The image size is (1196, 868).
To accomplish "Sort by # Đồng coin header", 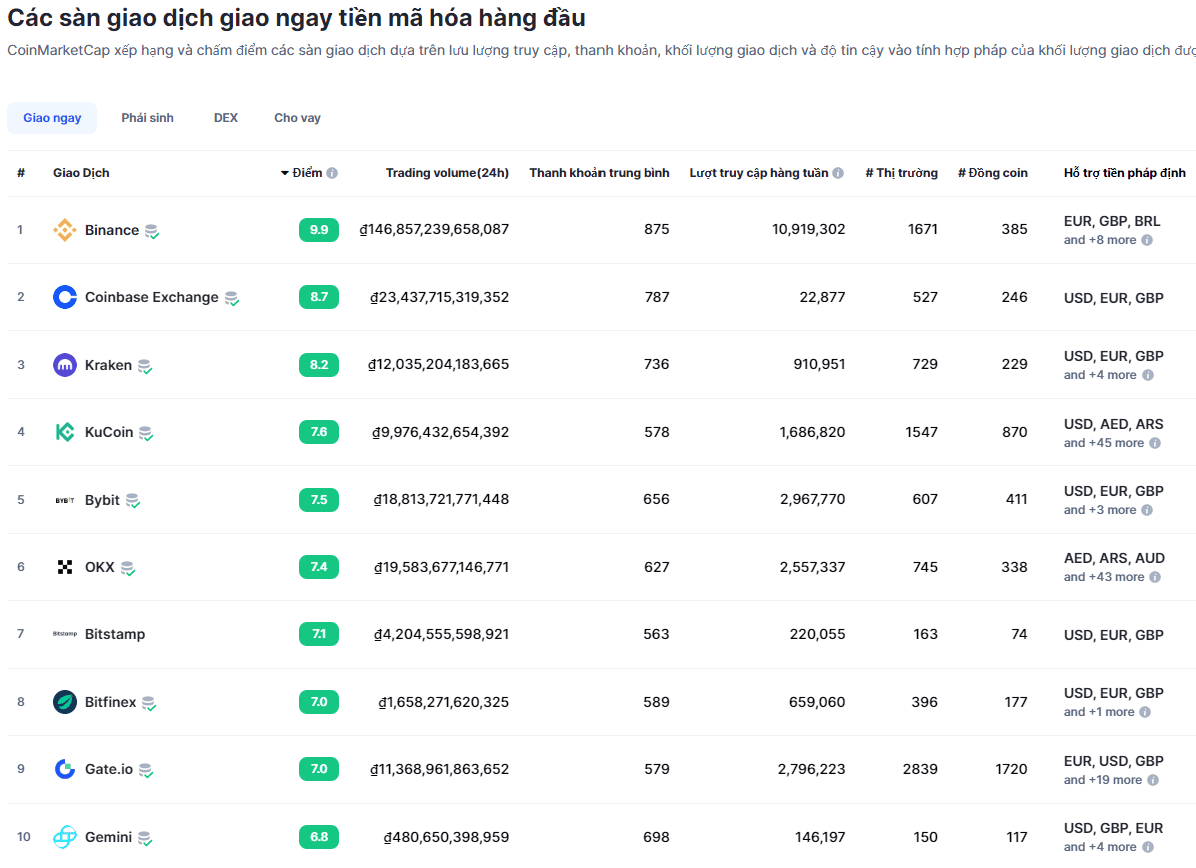I will [992, 173].
